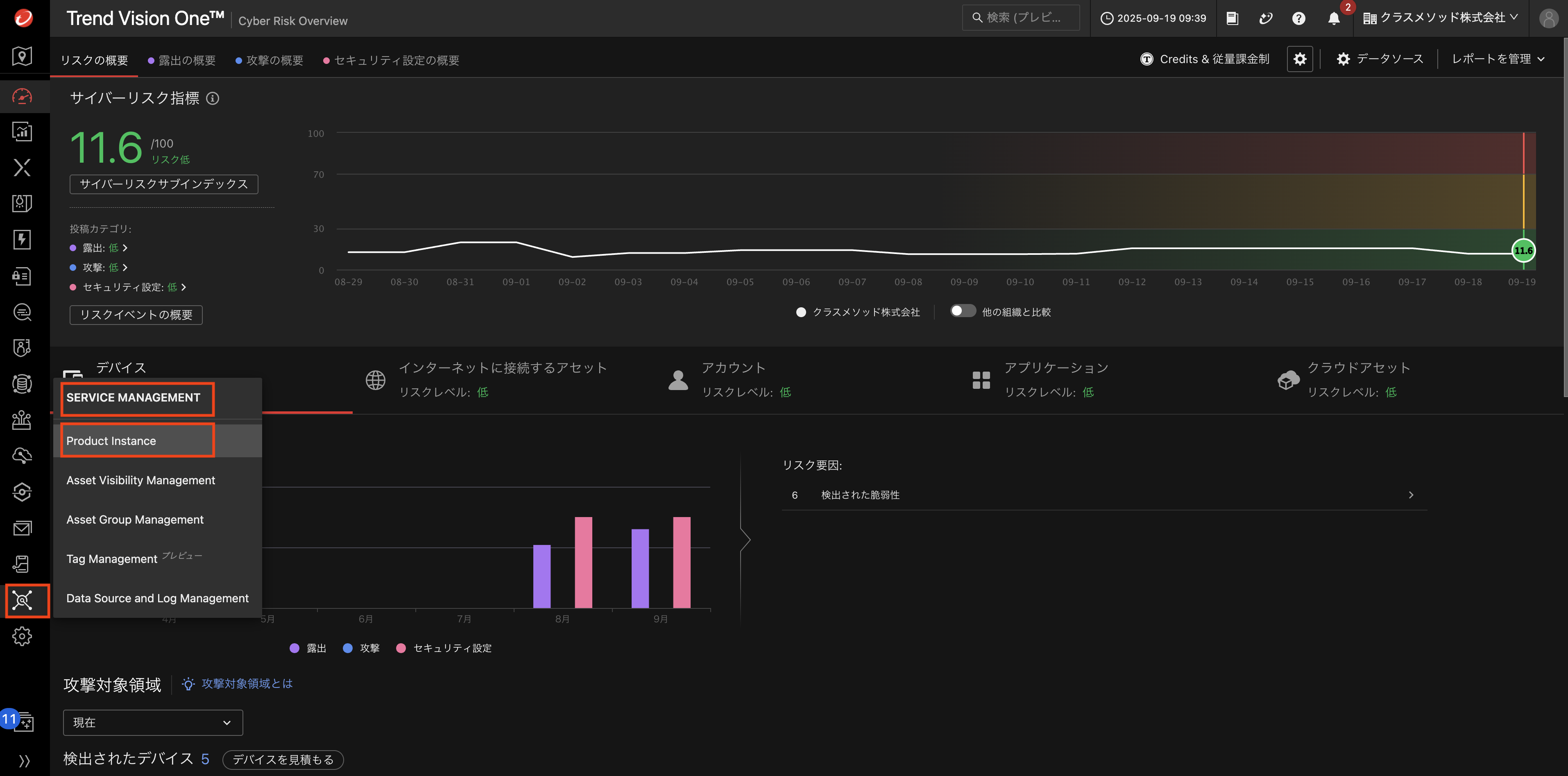Open the email security envelope sidebar icon
The height and width of the screenshot is (776, 1568).
23,528
